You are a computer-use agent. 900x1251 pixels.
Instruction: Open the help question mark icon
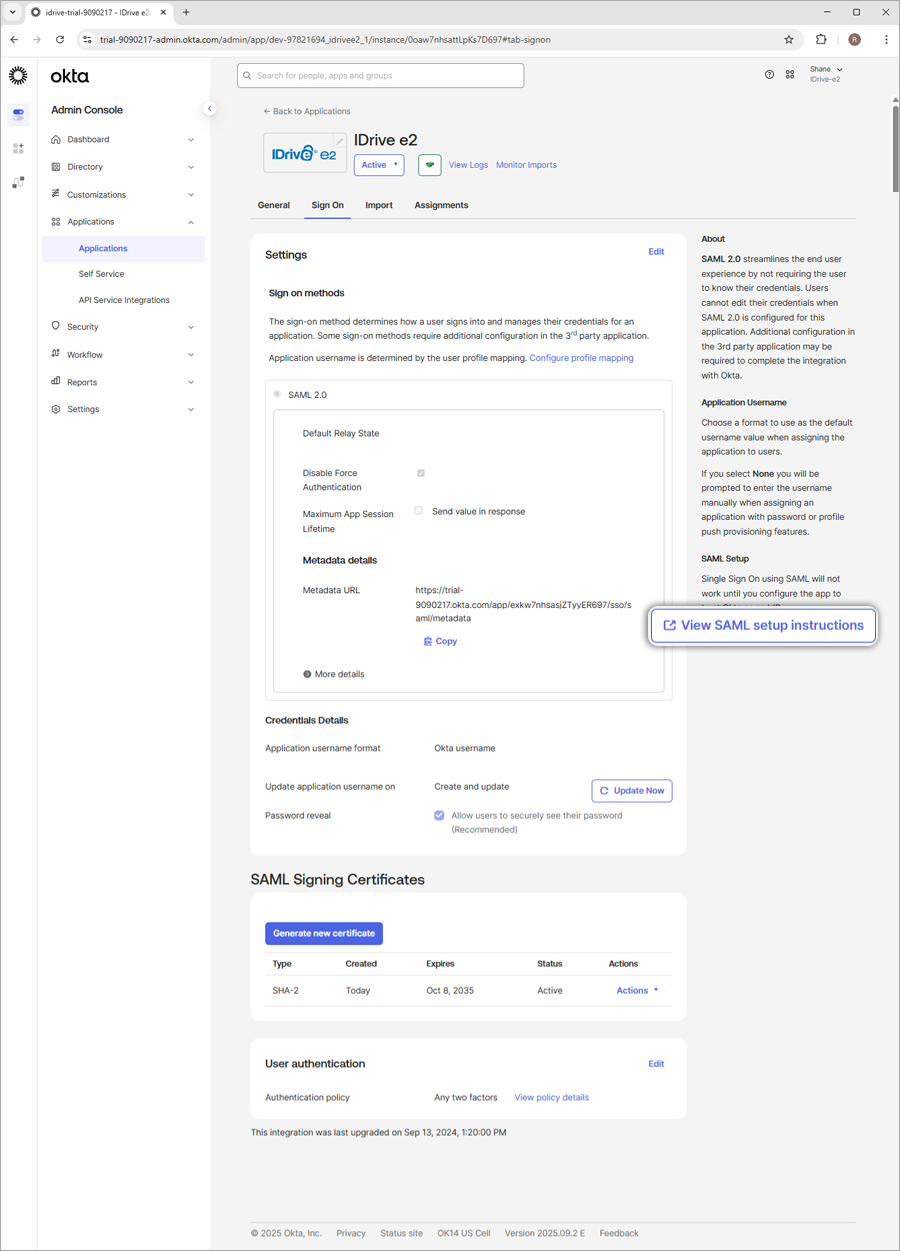769,75
